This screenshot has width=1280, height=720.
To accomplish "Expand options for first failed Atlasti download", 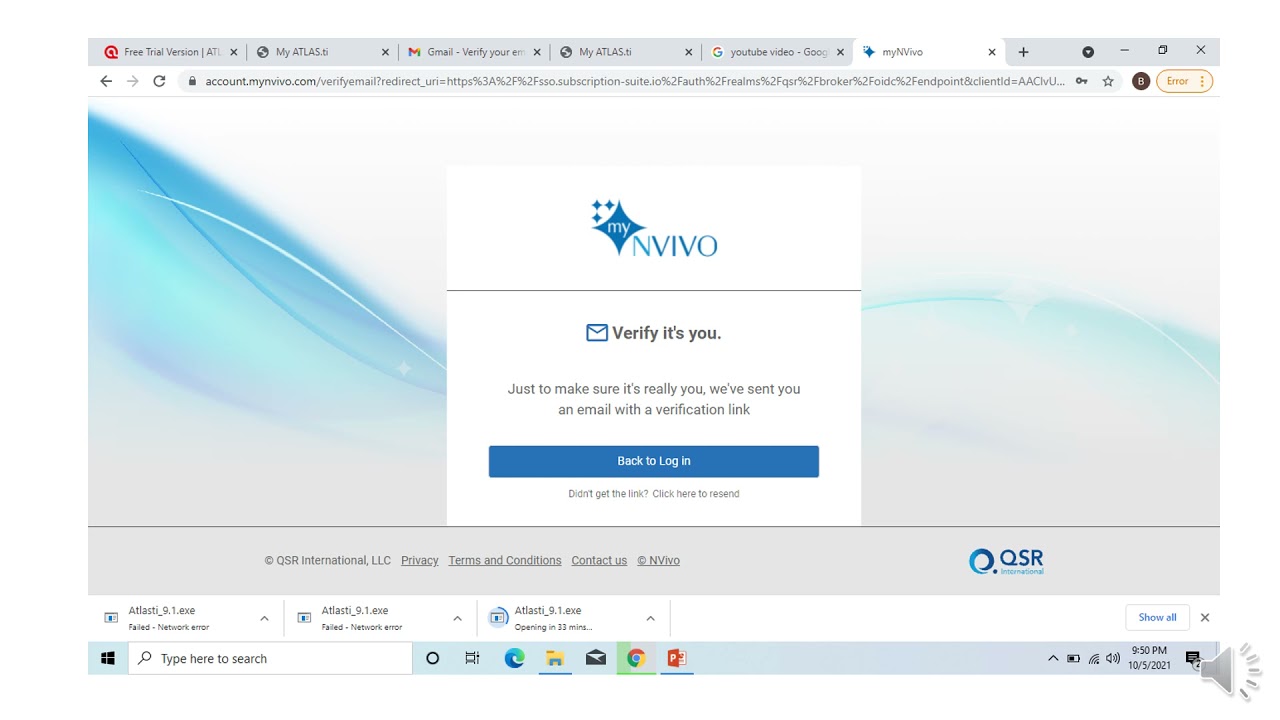I will (264, 618).
